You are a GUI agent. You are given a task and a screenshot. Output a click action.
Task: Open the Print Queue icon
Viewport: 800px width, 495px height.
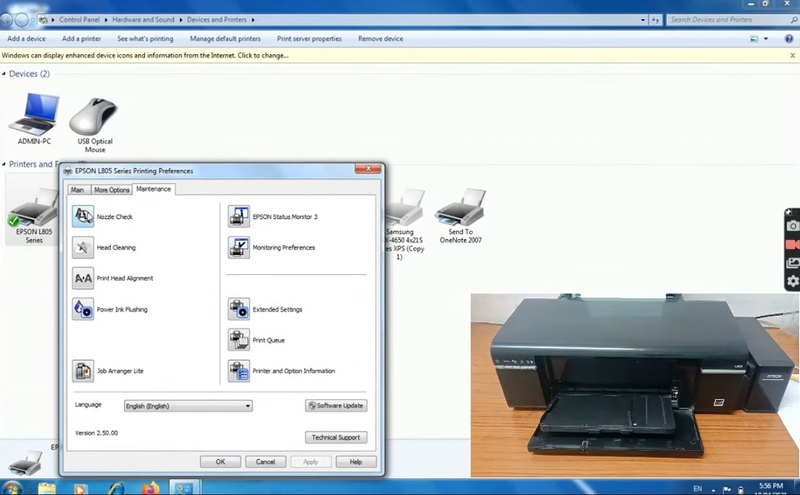pyautogui.click(x=239, y=340)
